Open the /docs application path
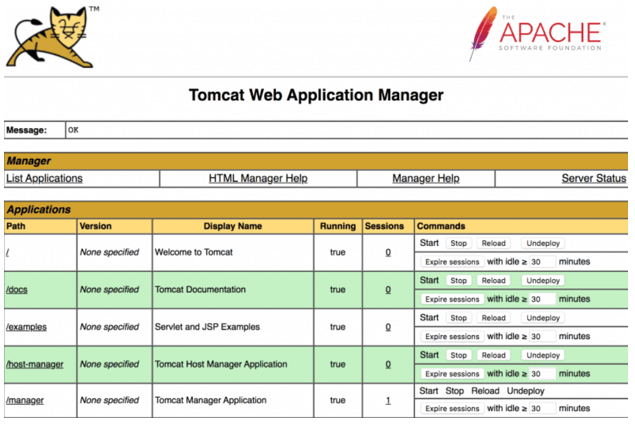Screen dimensions: 635x425 click(17, 290)
